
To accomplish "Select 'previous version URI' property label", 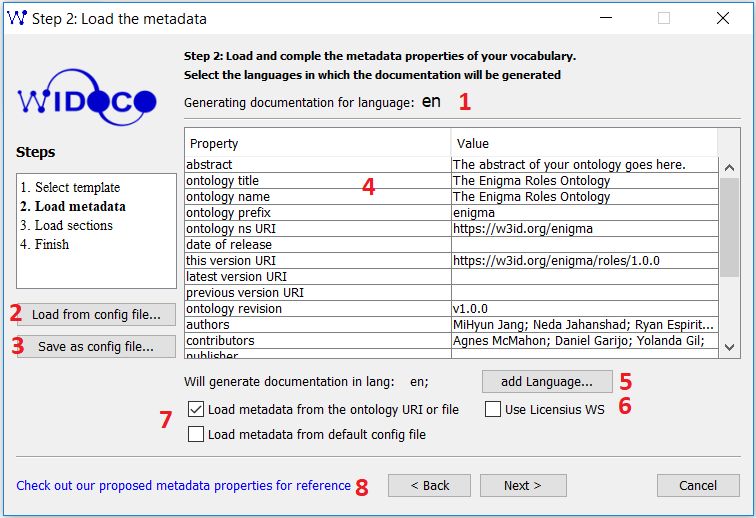I will coord(245,292).
